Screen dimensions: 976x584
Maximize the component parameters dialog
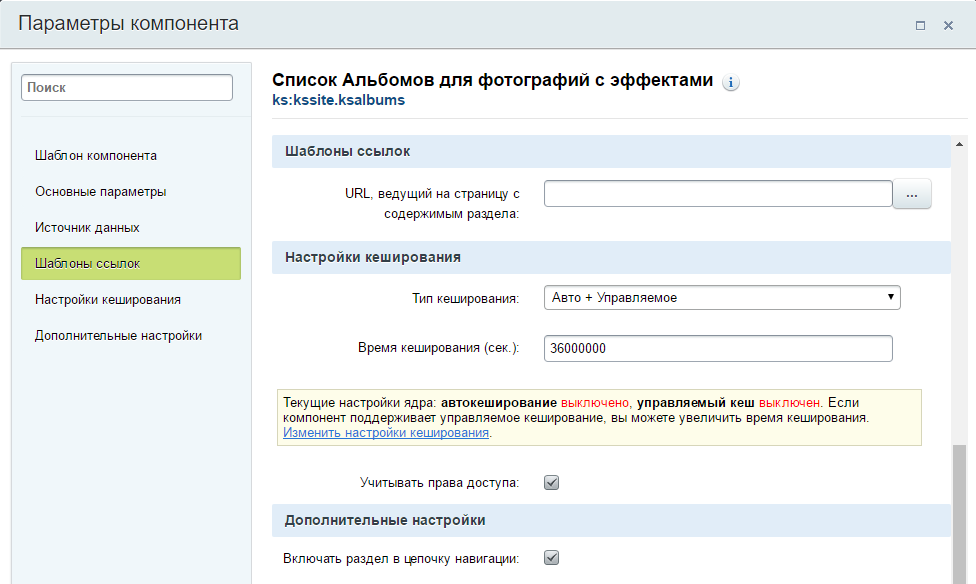pos(920,25)
